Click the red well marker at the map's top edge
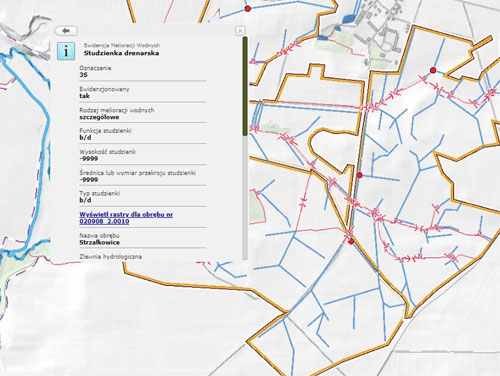The width and height of the screenshot is (500, 376). [247, 9]
